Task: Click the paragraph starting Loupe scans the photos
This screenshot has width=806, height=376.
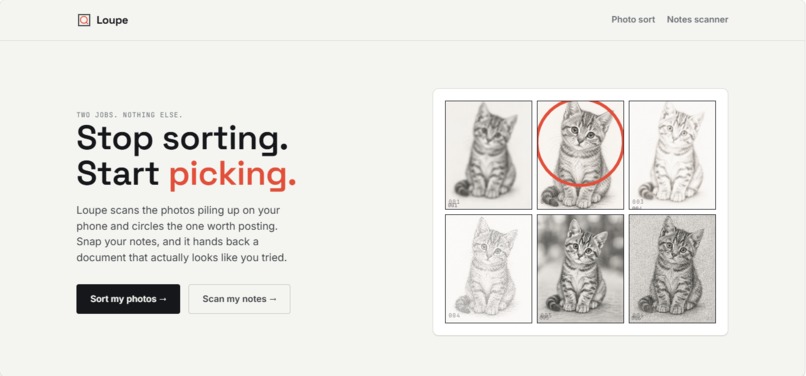Action: [x=181, y=234]
